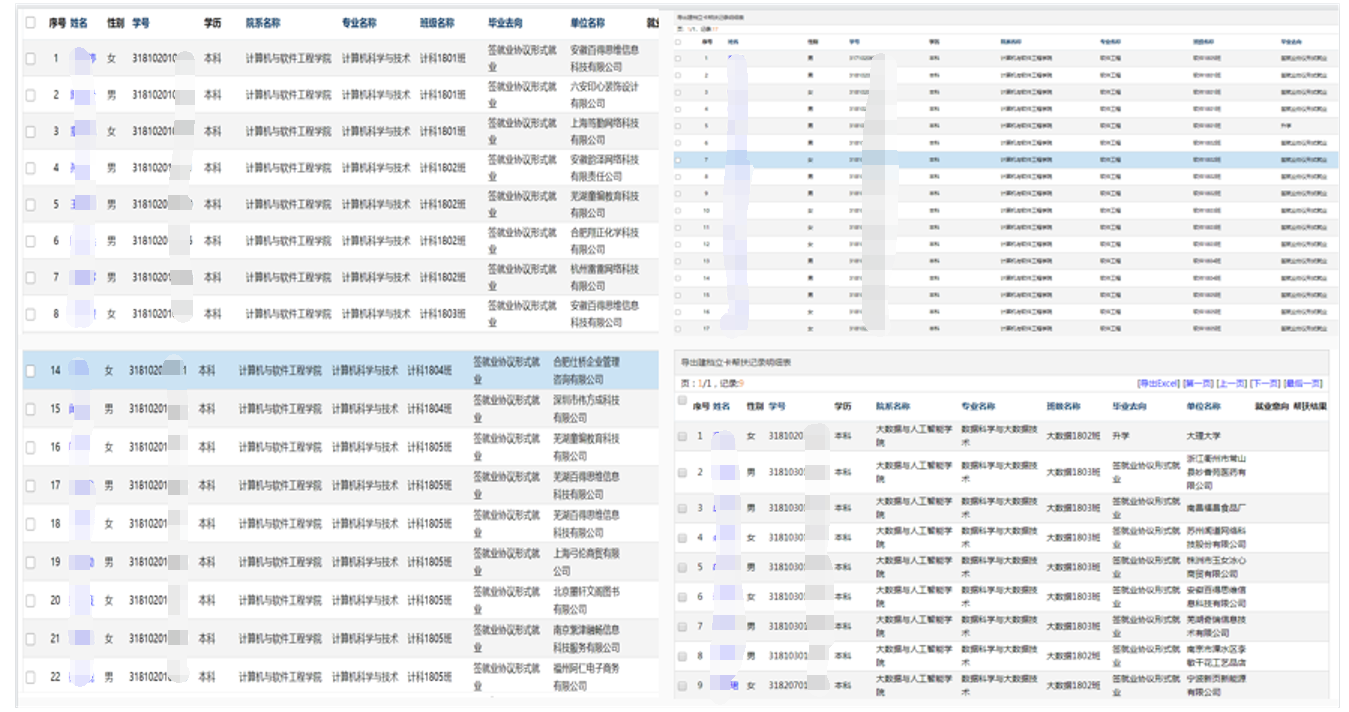Go to 下一页 in pagination links

(1264, 383)
